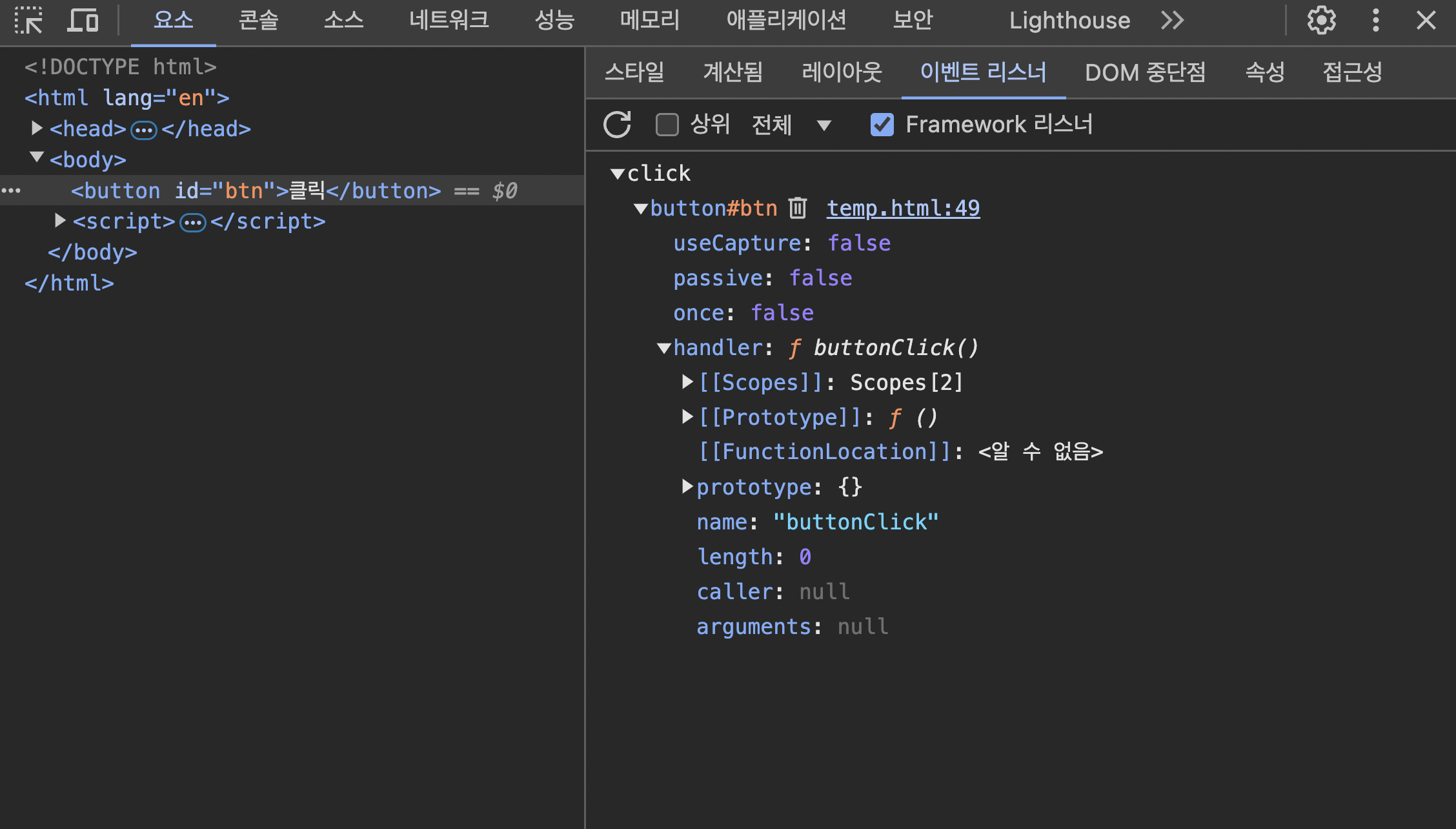This screenshot has width=1456, height=829.
Task: Collapse the click event group
Action: click(618, 174)
